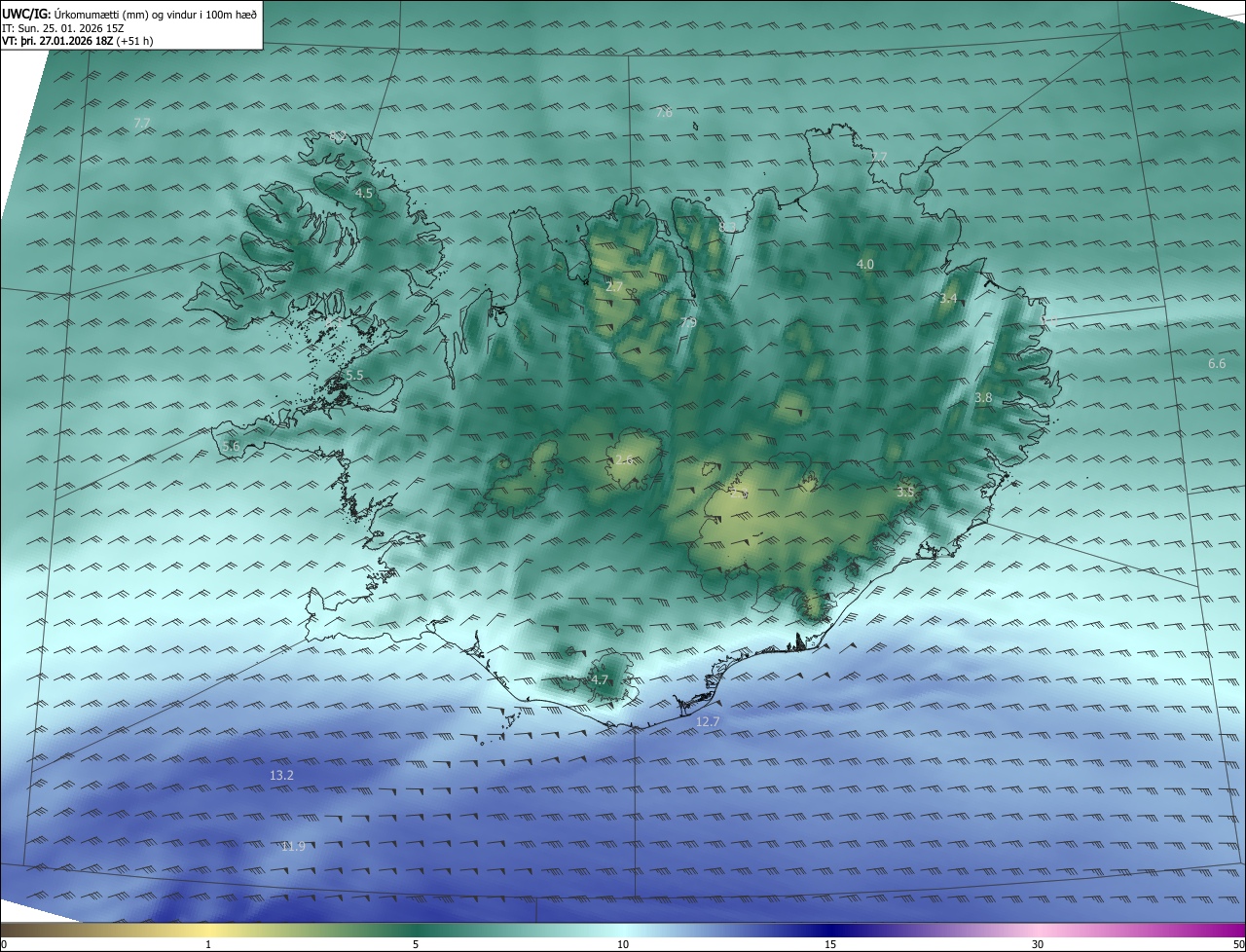
Task: Click the yellow colorbar segment above 1
Action: (x=208, y=931)
